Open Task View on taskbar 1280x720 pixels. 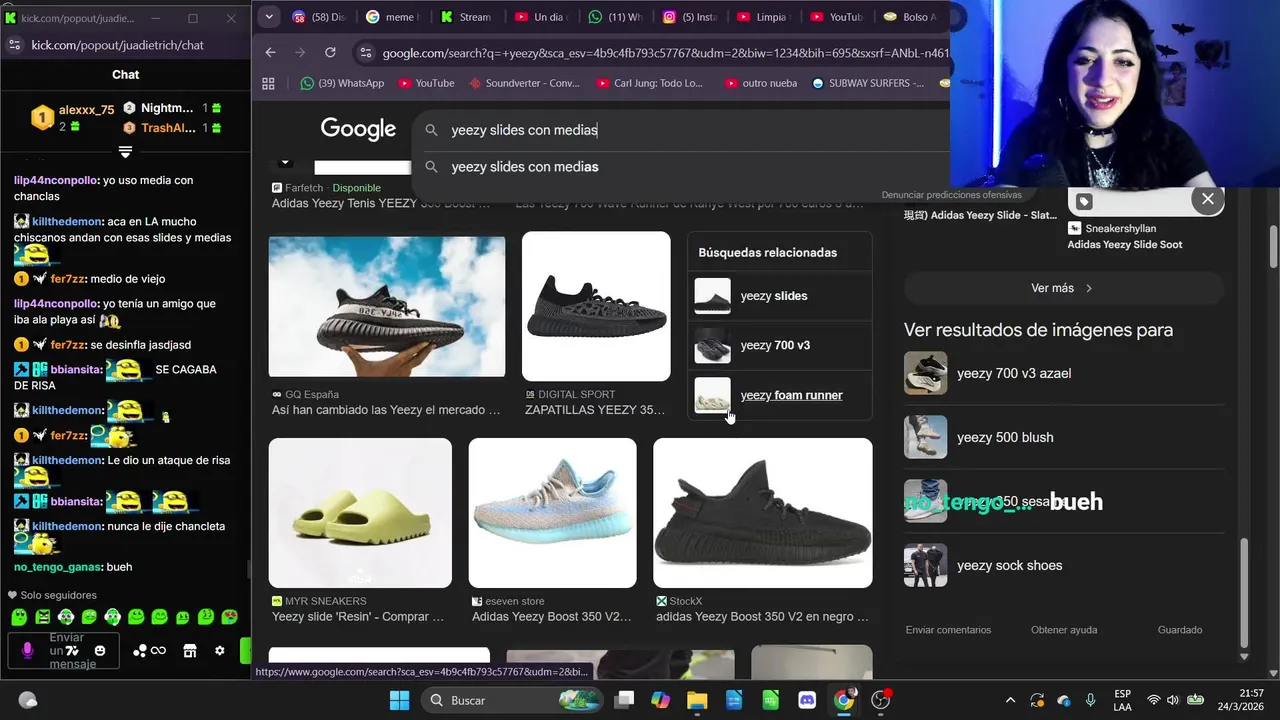pyautogui.click(x=624, y=700)
